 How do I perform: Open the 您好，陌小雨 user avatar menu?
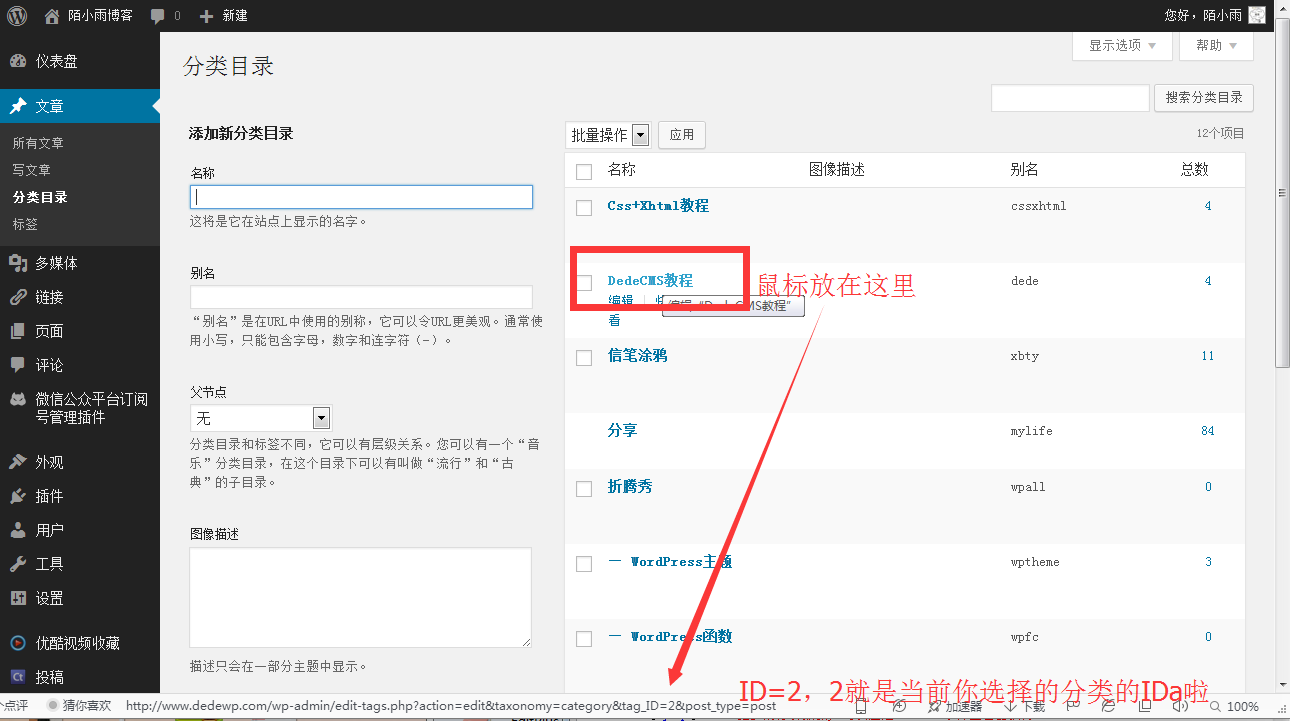pos(1257,15)
